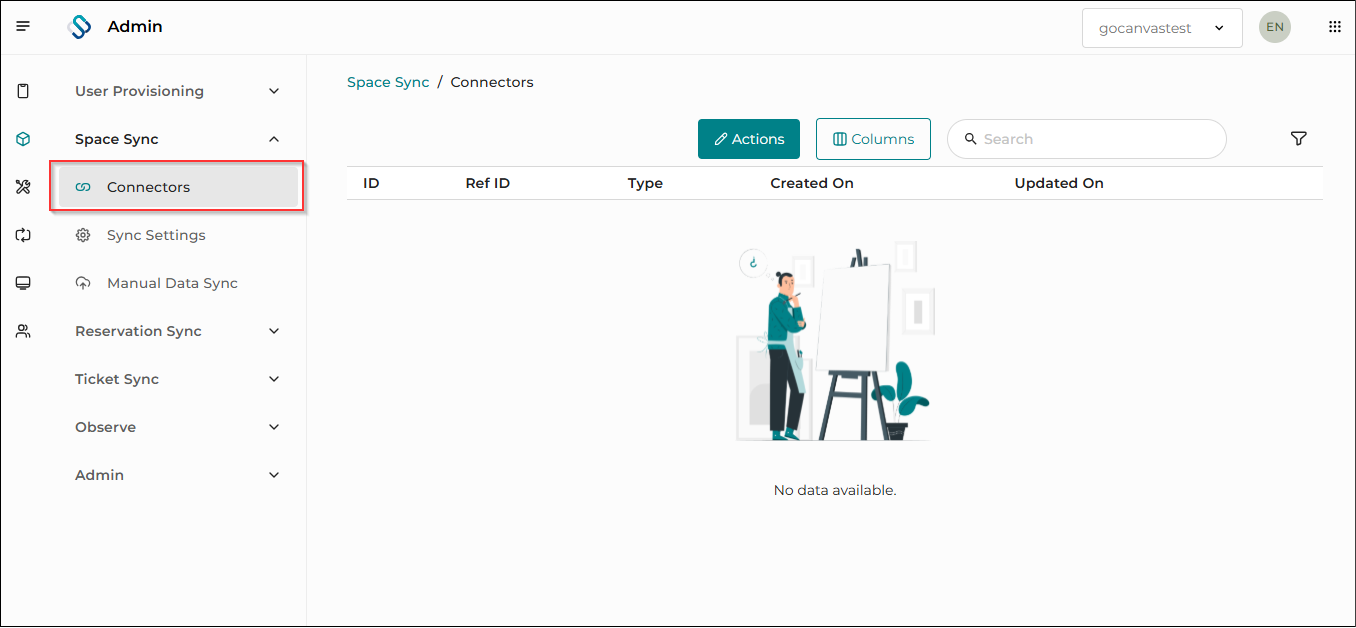1356x628 pixels.
Task: Collapse the Space Sync section
Action: point(178,139)
